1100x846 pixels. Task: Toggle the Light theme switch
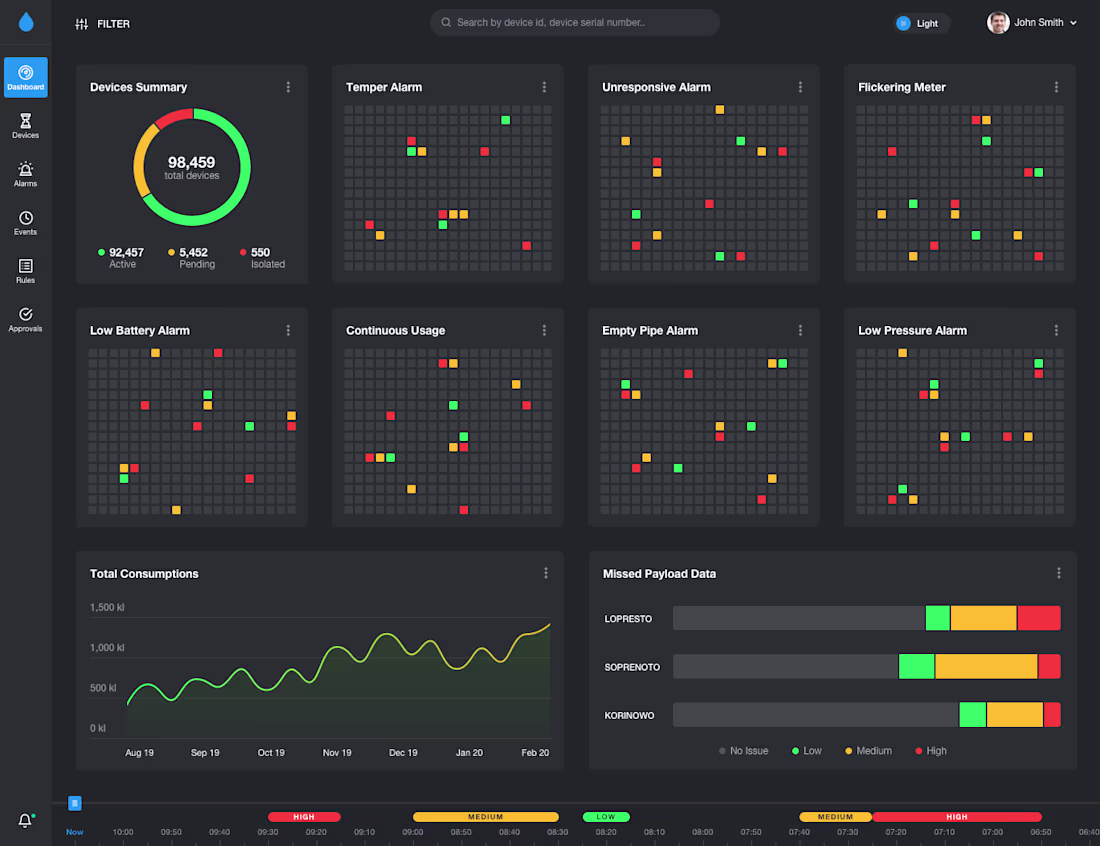[x=921, y=23]
